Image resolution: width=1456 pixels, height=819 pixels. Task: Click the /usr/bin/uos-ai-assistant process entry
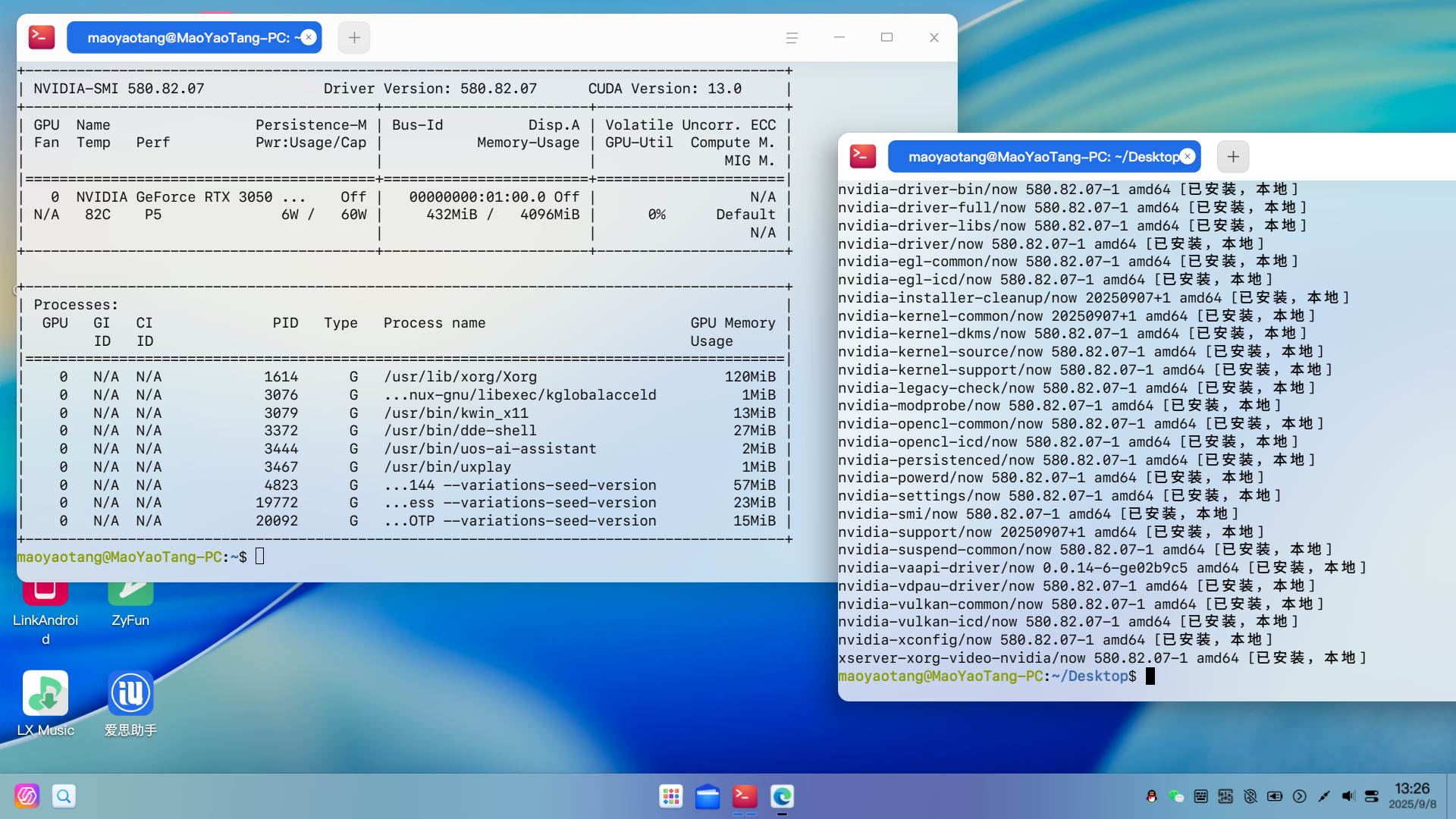pyautogui.click(x=490, y=449)
